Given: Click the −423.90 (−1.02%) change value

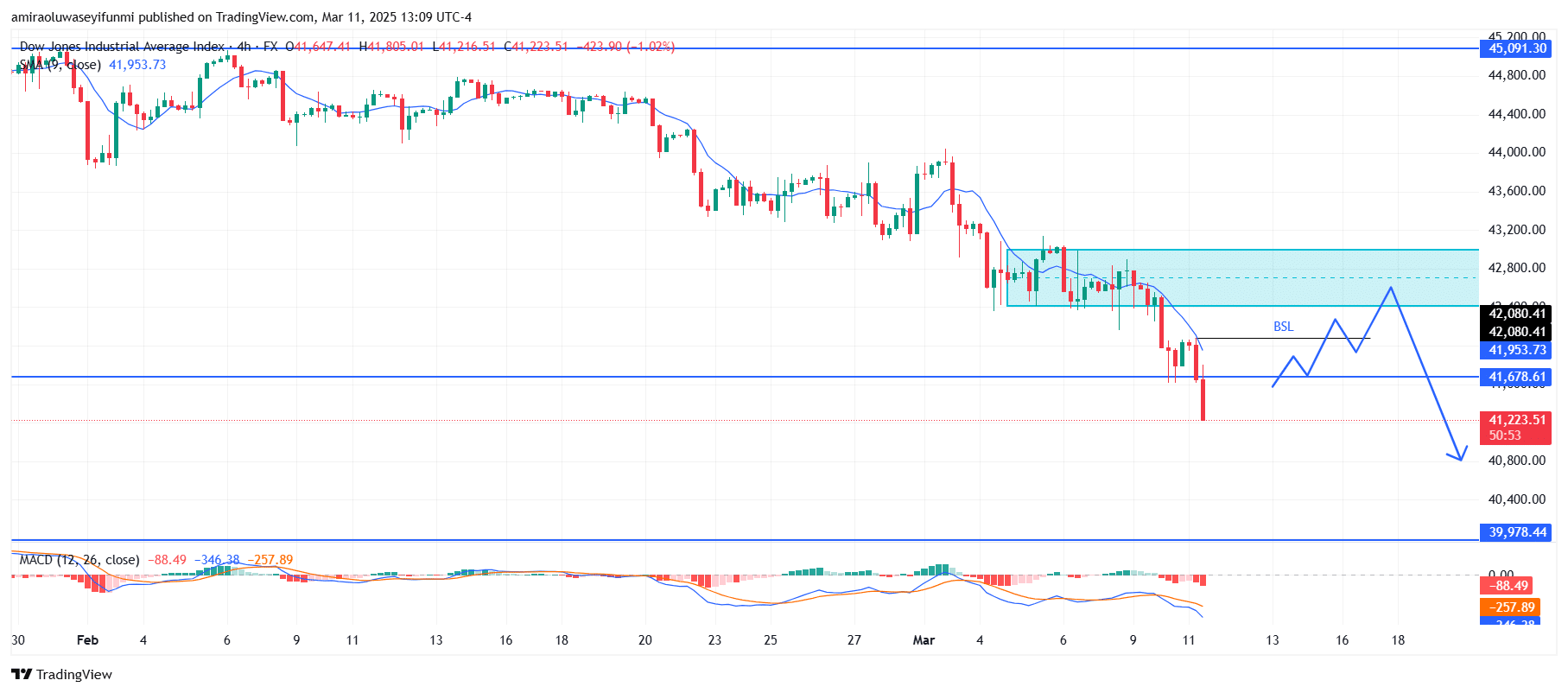Looking at the screenshot, I should coord(625,47).
